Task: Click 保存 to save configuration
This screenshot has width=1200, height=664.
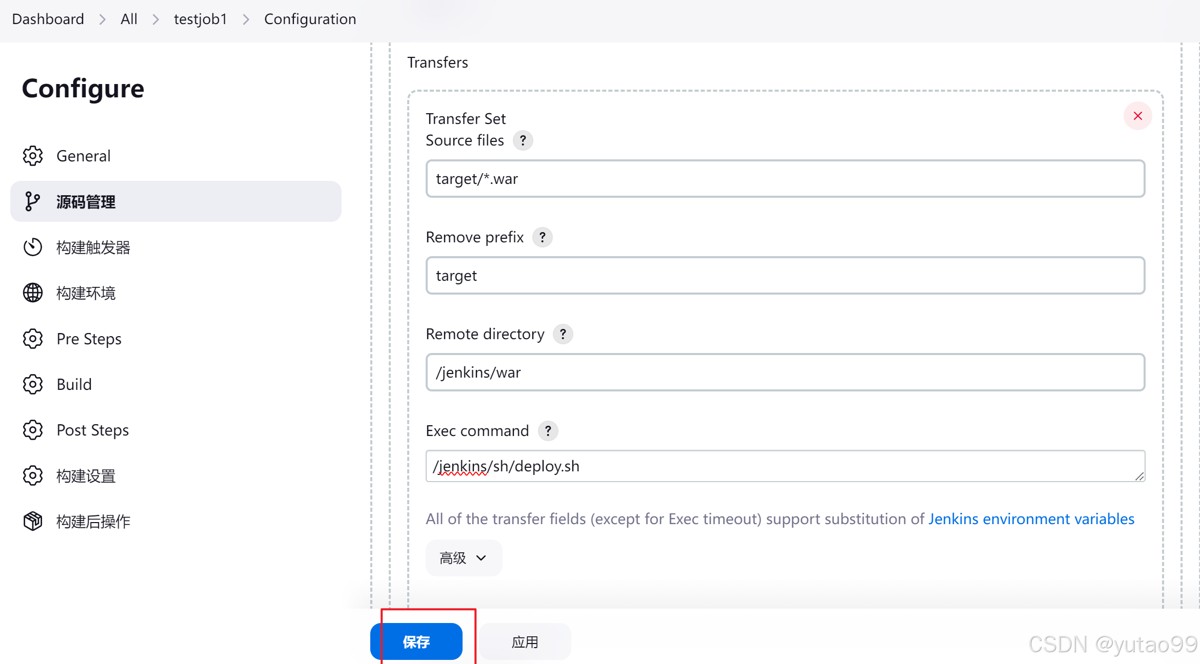Action: pyautogui.click(x=416, y=642)
